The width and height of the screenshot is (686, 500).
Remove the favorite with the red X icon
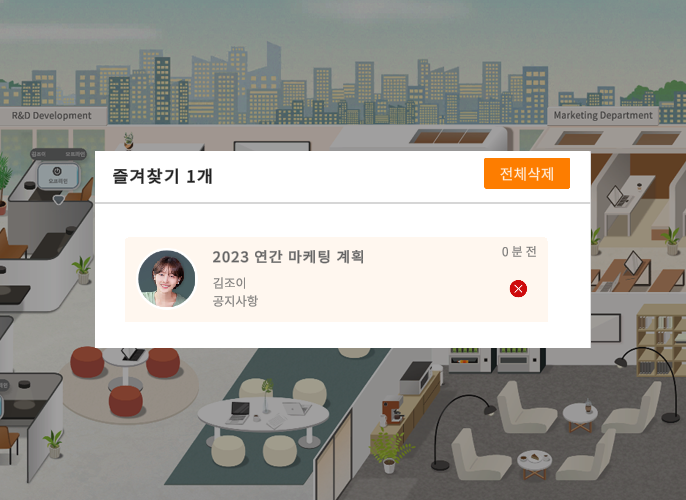pos(518,289)
